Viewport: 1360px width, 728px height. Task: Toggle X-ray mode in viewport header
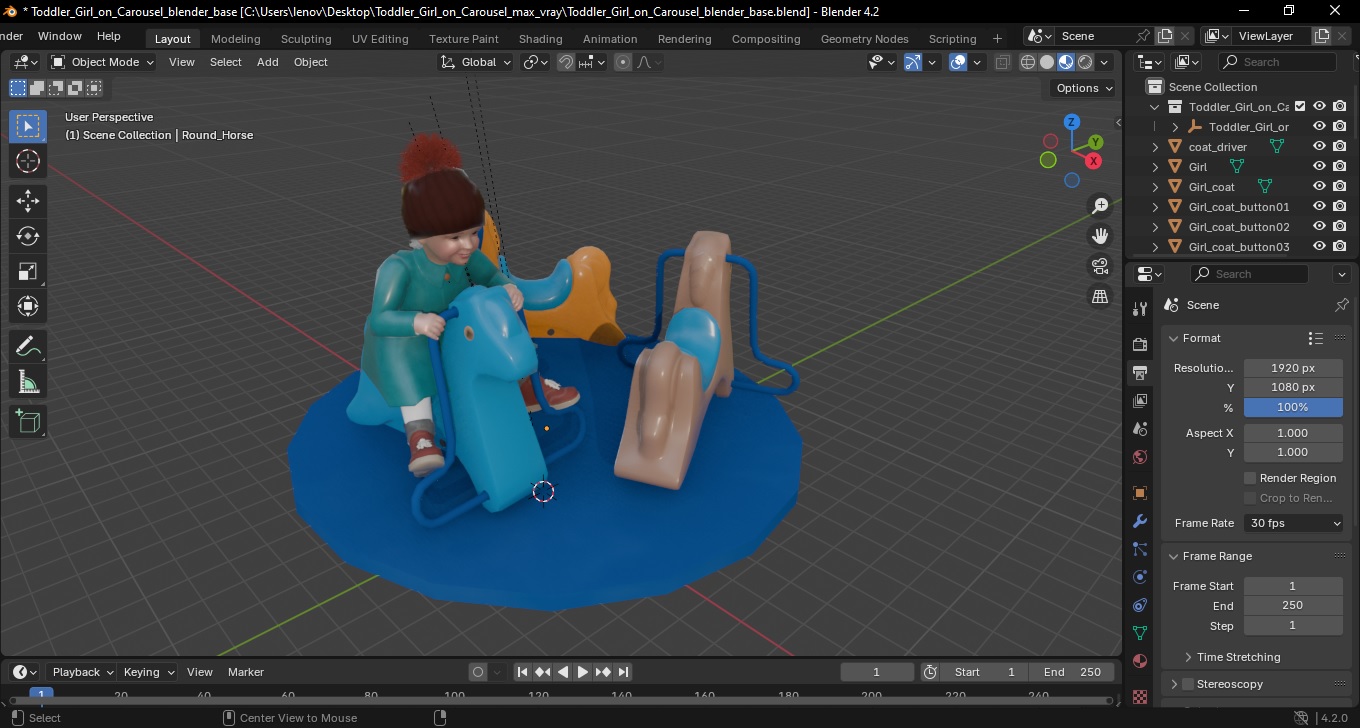tap(1003, 62)
